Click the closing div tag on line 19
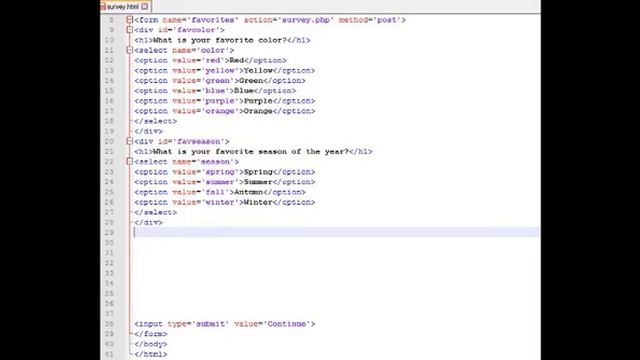 pos(149,131)
